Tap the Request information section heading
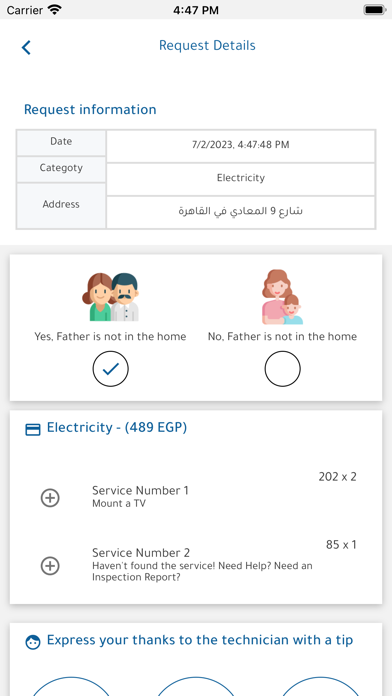Screen dimensions: 392x696 click(90, 109)
